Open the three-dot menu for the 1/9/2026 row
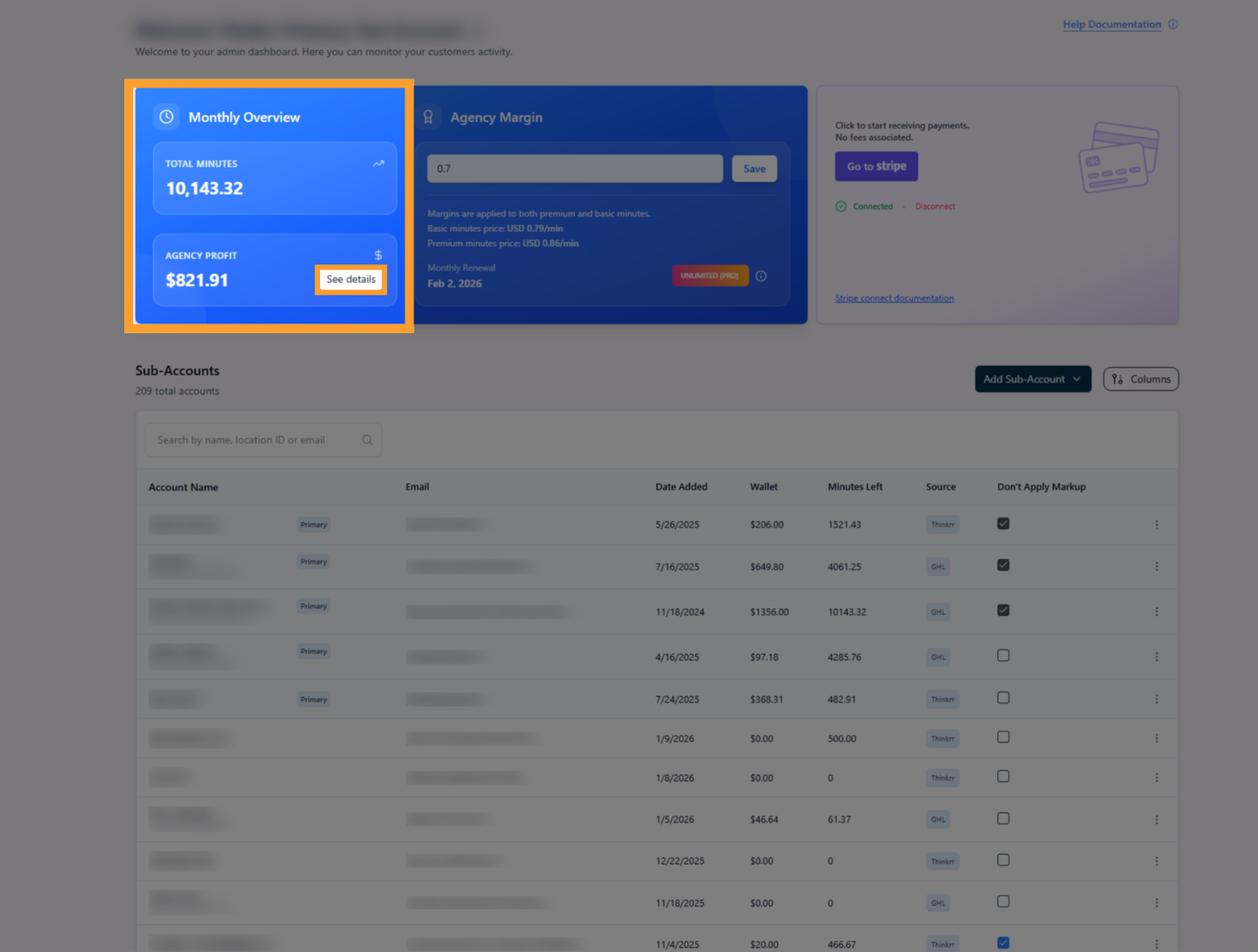Screen dimensions: 1258x952 [x=1157, y=738]
